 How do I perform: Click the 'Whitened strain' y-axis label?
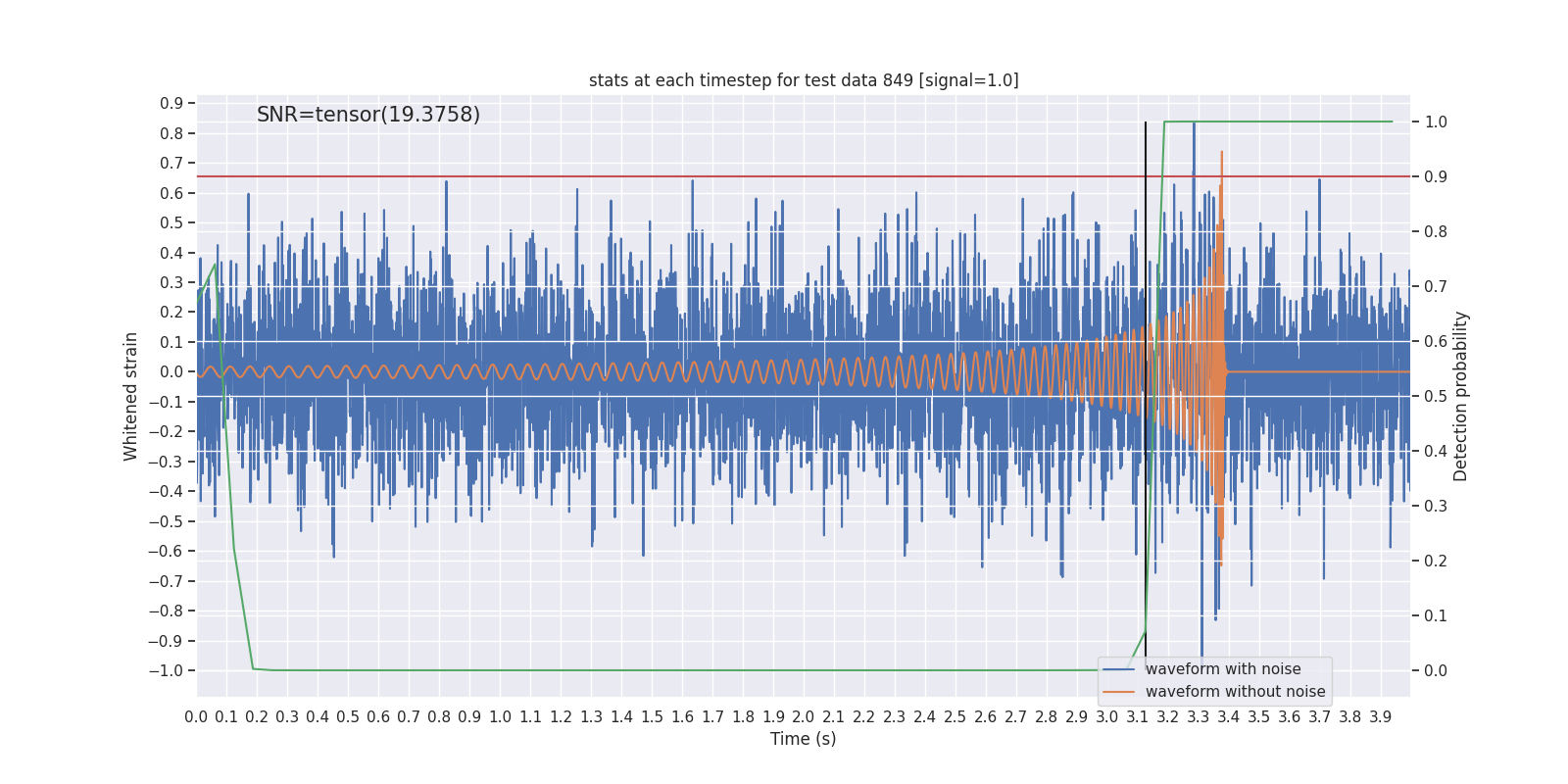131,396
